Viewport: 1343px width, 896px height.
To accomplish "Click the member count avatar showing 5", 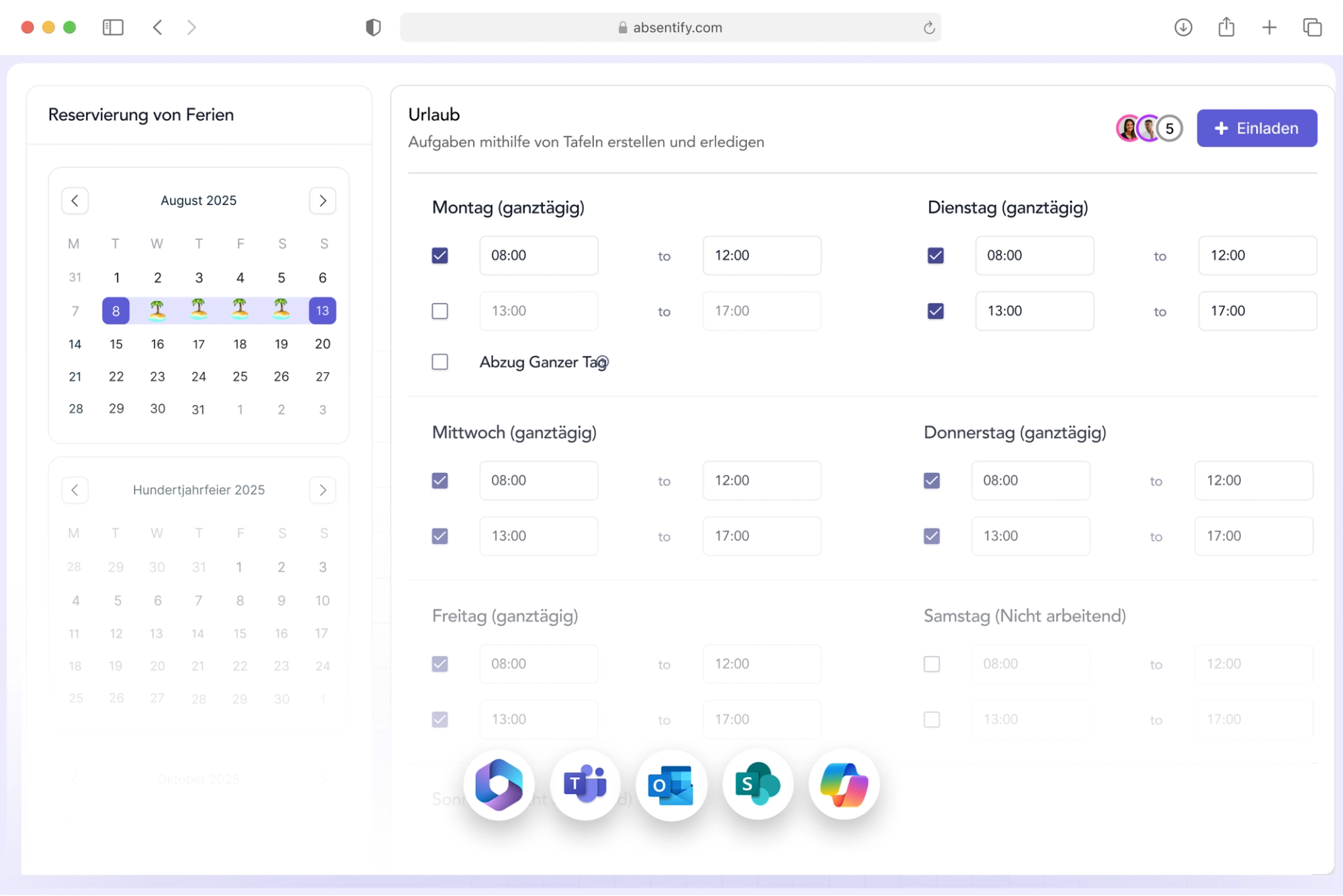I will click(1170, 129).
